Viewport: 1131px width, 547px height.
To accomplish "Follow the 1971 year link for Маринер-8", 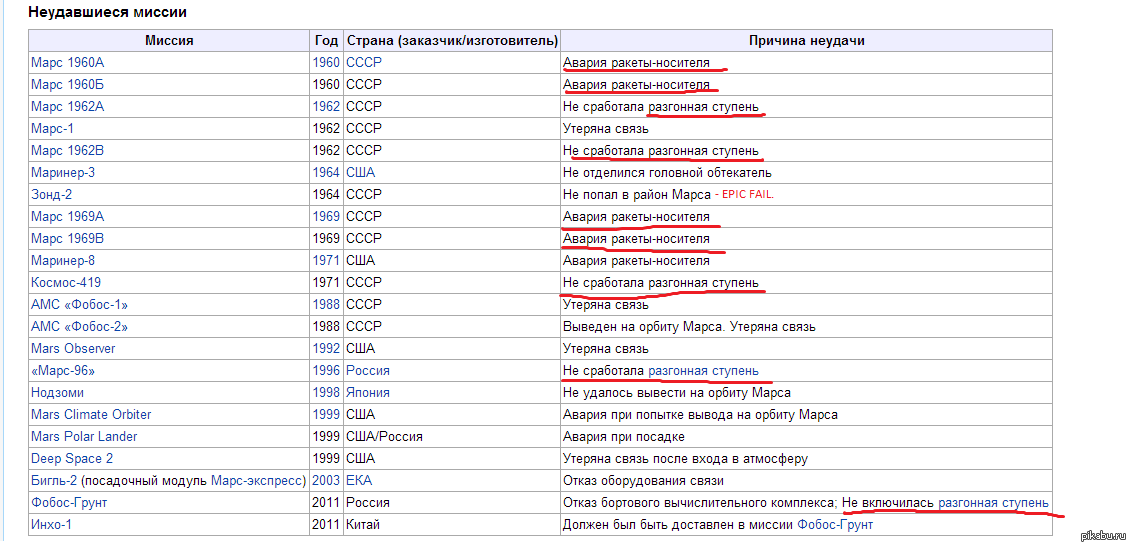I will [x=326, y=261].
